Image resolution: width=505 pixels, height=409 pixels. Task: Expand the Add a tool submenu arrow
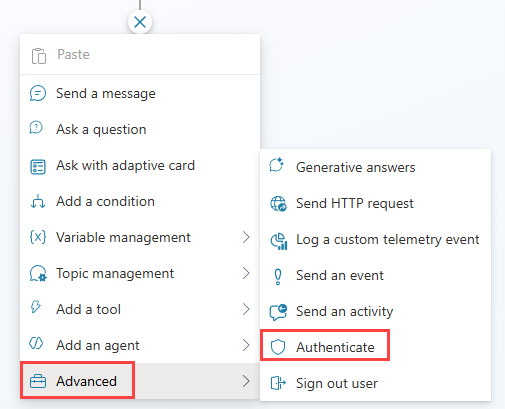click(246, 309)
